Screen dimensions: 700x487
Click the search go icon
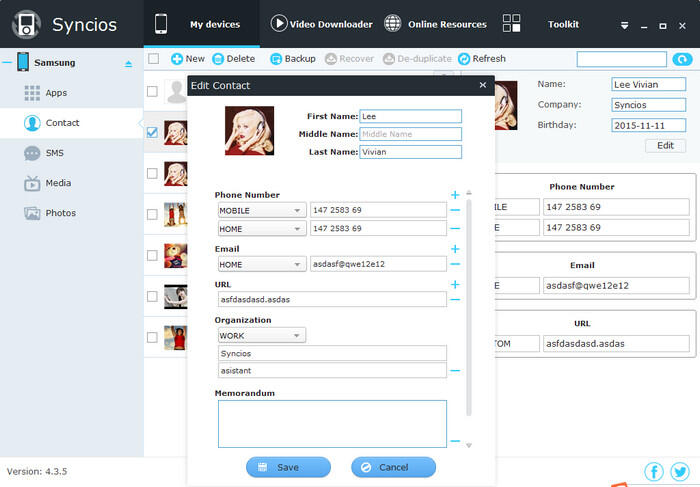(x=680, y=59)
